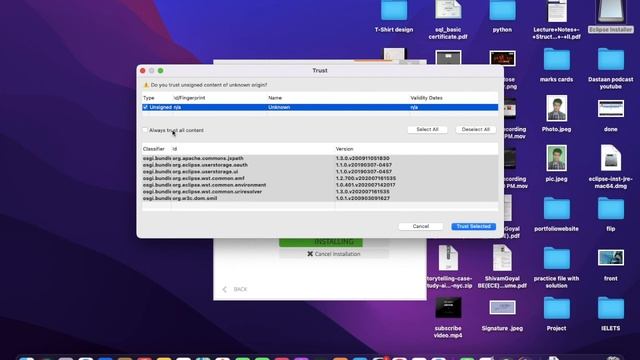Open the portfoliowebsite folder
640x360 pixels.
coord(557,209)
